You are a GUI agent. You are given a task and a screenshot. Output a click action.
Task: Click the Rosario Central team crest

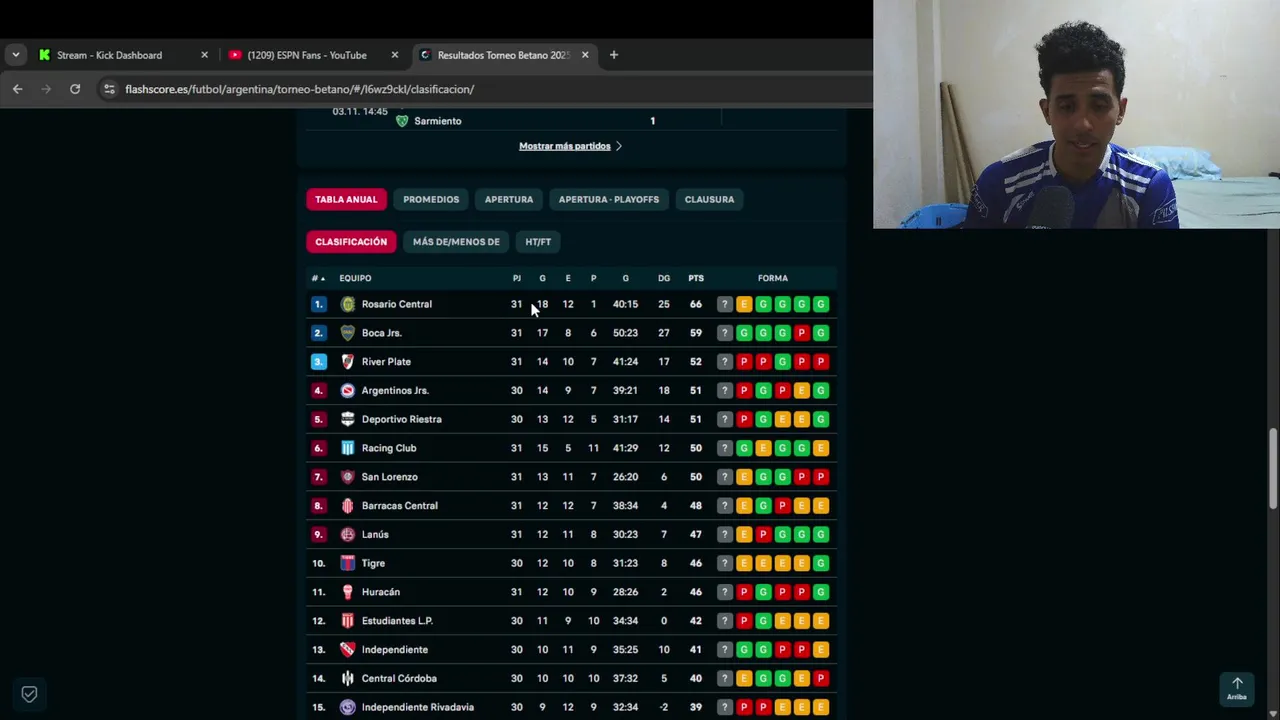[x=348, y=304]
